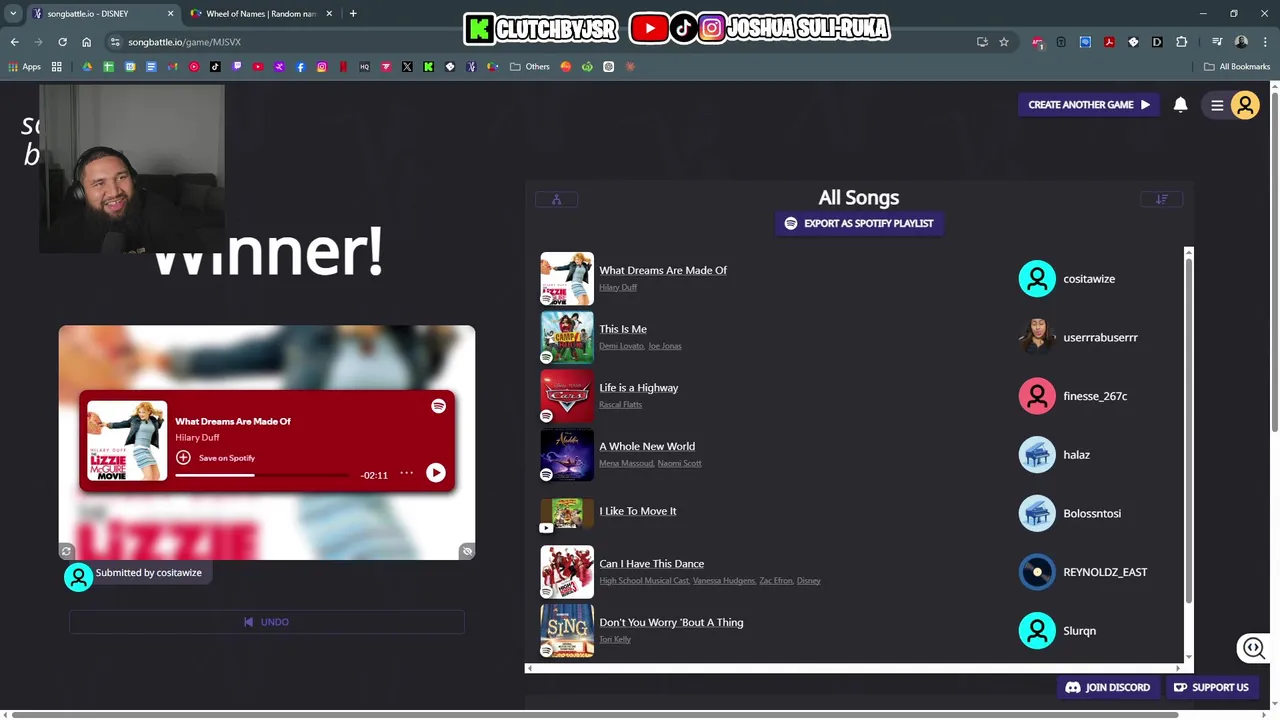Open Rascal Flatts artist link
Image resolution: width=1280 pixels, height=720 pixels.
620,405
